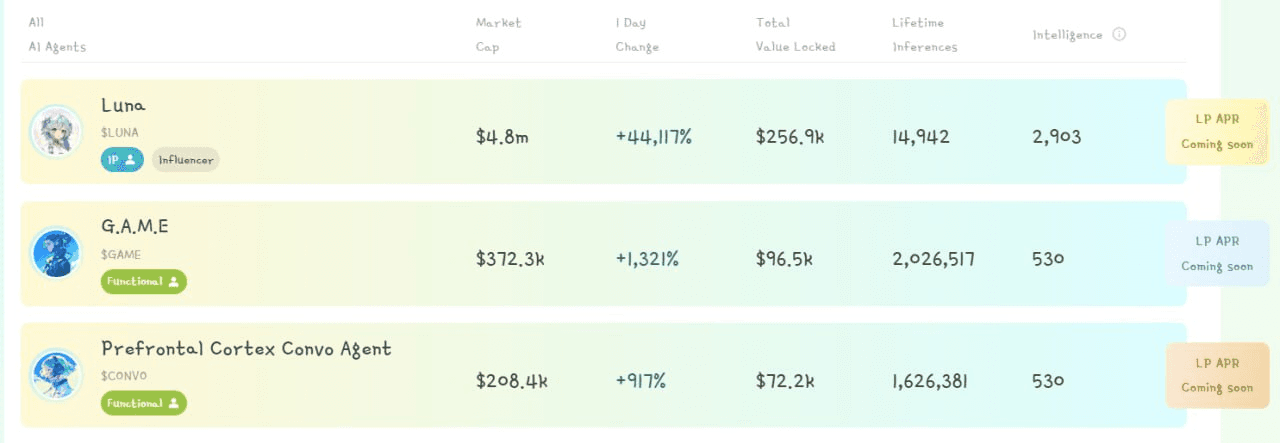Click the Luna agent avatar
This screenshot has height=443, width=1280.
pos(56,131)
